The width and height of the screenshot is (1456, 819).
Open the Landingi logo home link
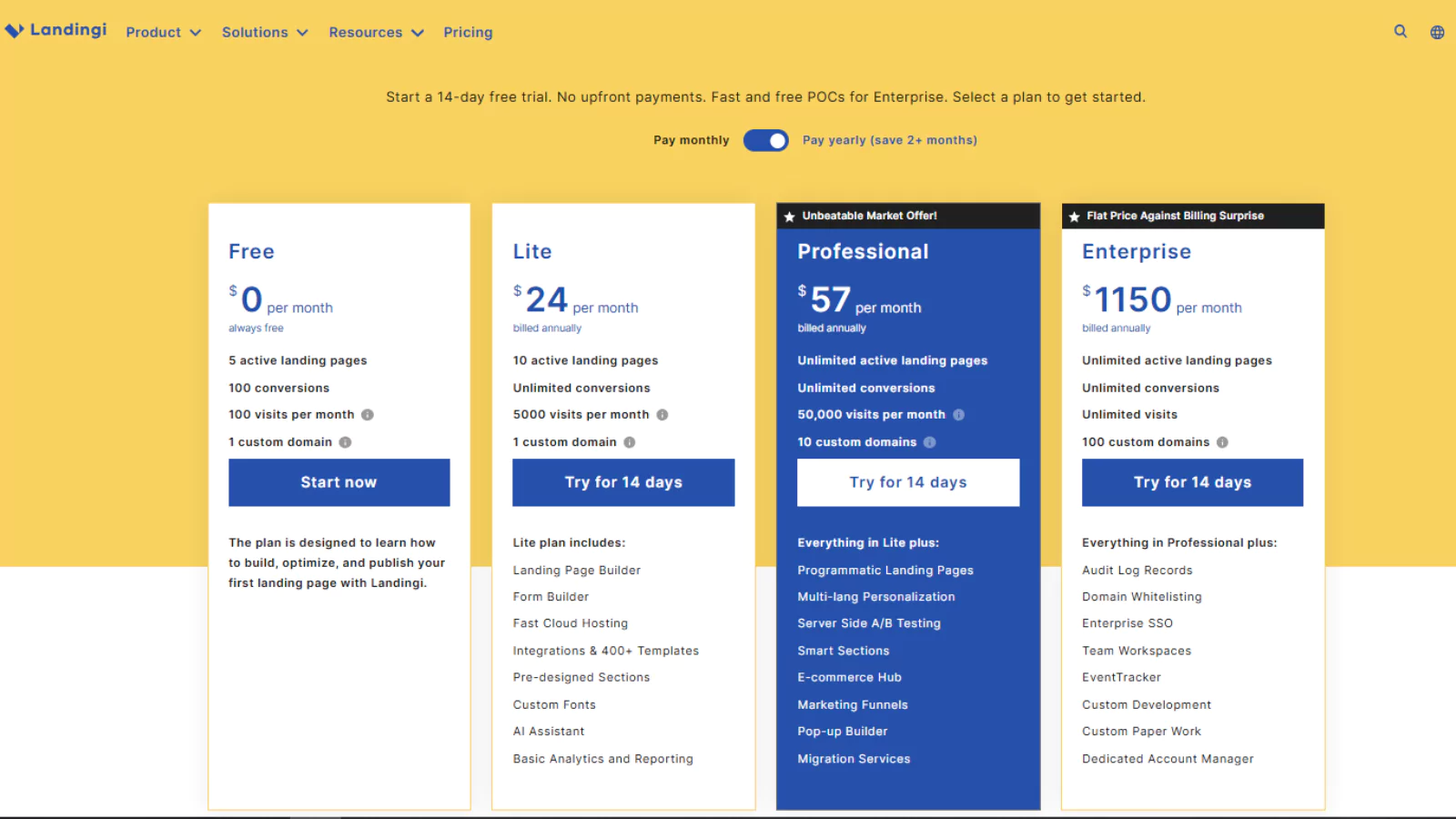pyautogui.click(x=56, y=30)
